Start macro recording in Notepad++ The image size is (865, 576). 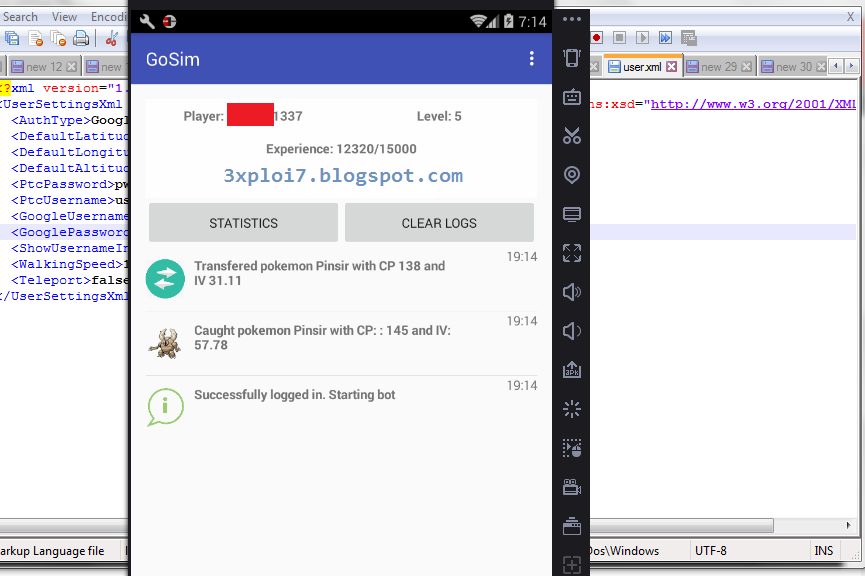[597, 38]
